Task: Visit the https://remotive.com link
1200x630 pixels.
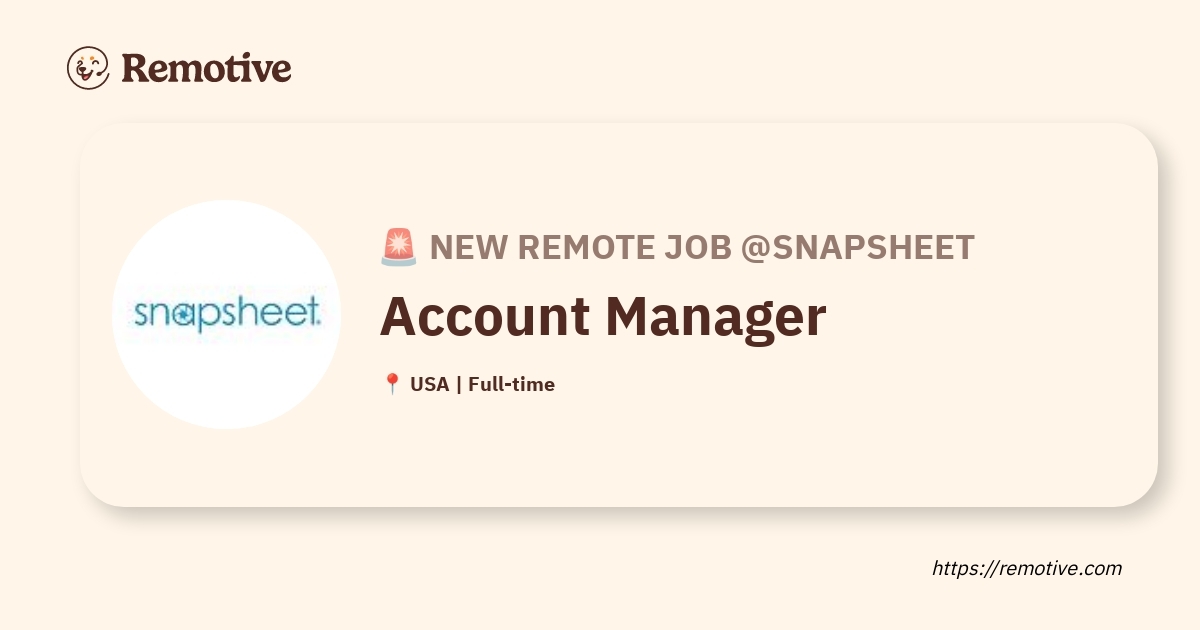Action: pyautogui.click(x=1027, y=568)
